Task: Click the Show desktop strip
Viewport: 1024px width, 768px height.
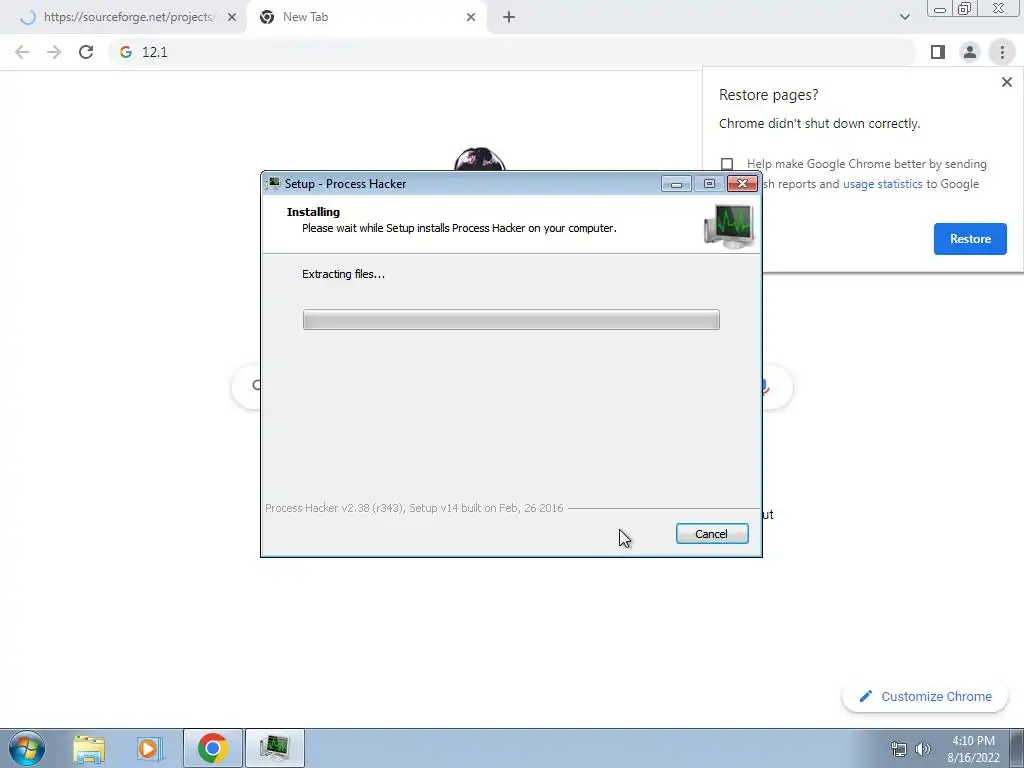Action: (x=1017, y=748)
